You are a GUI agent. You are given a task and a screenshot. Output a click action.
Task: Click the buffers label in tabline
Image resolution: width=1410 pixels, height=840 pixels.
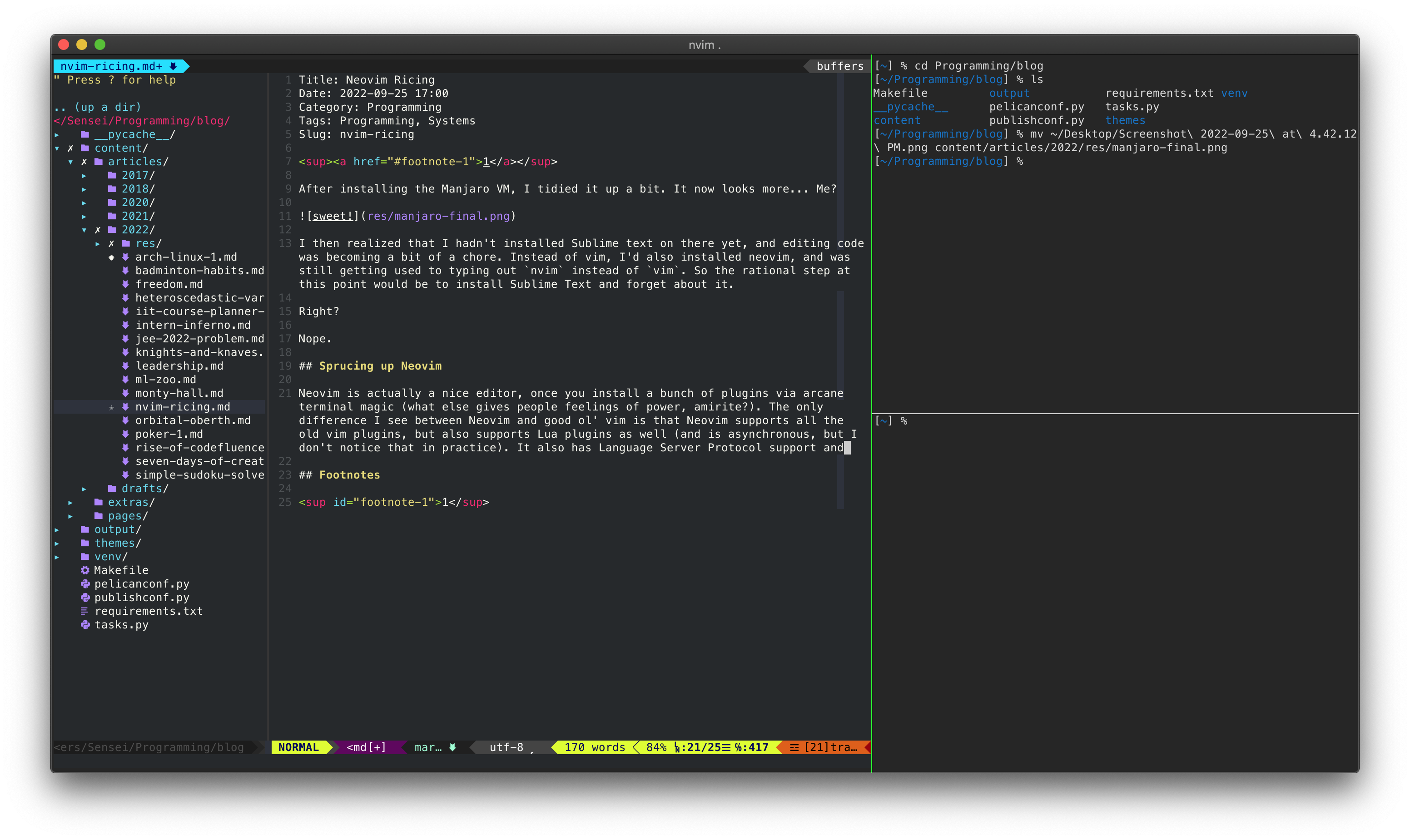(x=840, y=66)
